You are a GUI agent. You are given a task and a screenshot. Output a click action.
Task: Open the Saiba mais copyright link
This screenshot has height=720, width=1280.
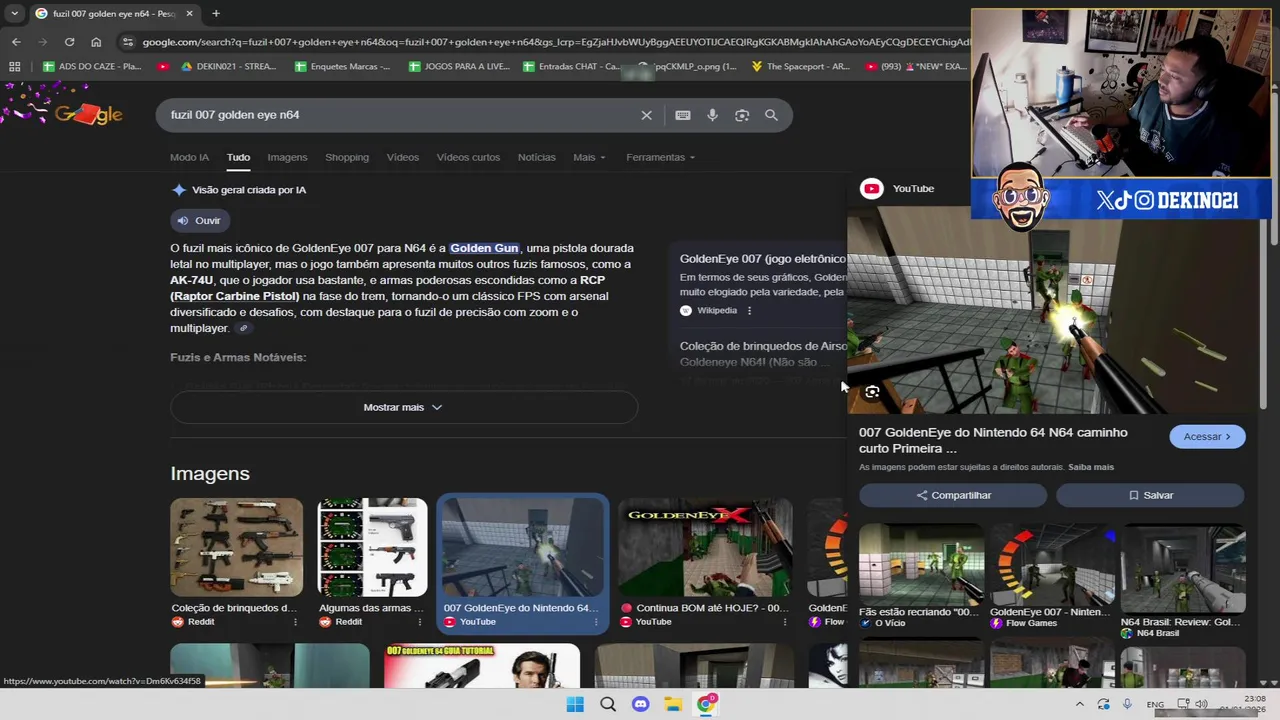point(1090,467)
